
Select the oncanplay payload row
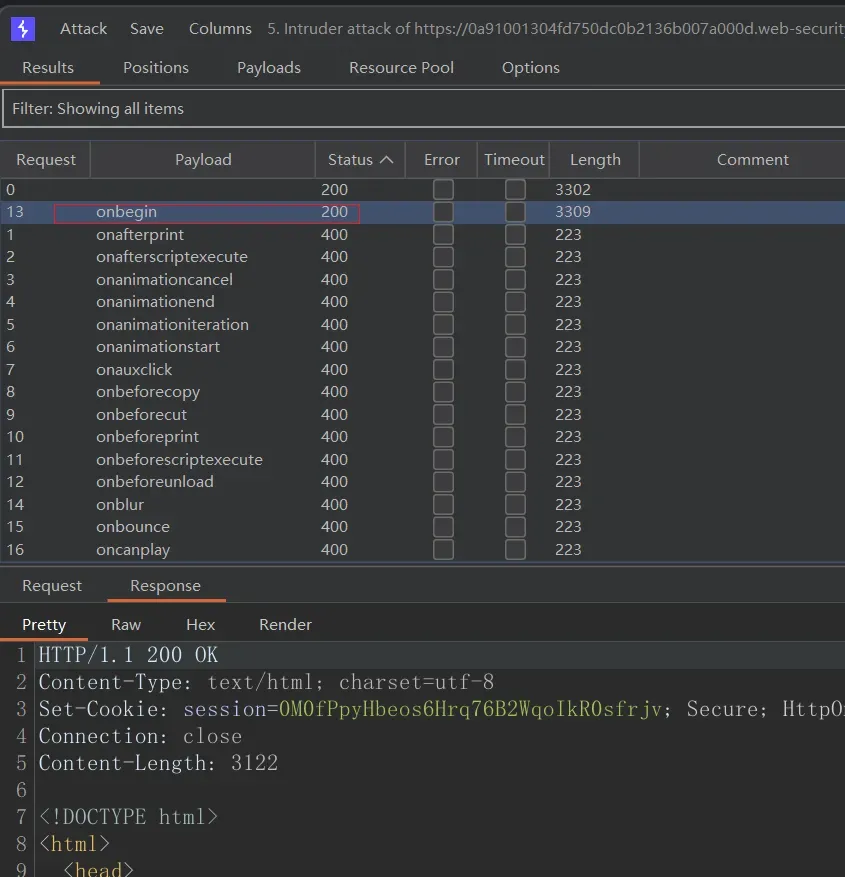[423, 550]
